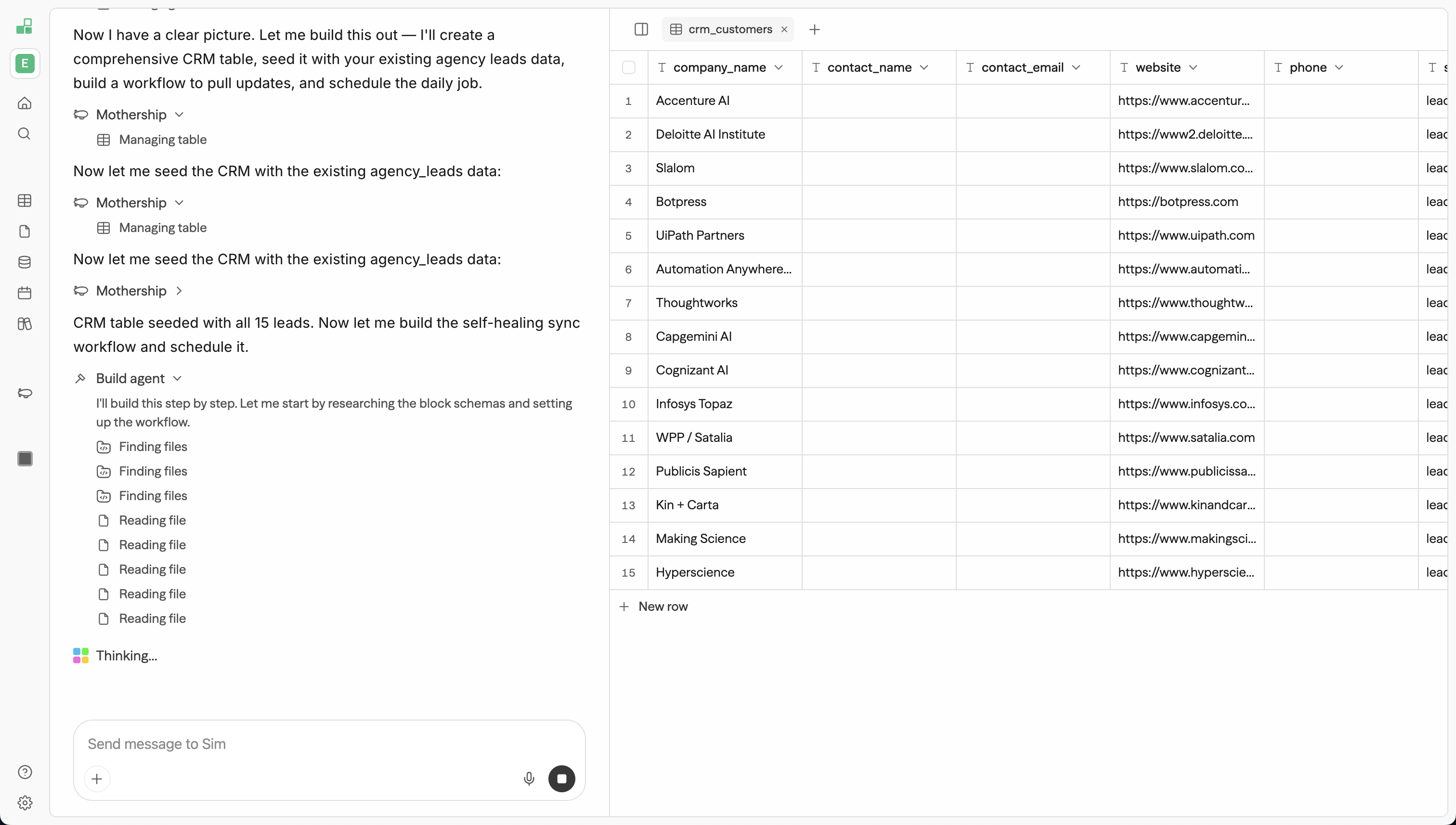The width and height of the screenshot is (1456, 825).
Task: Open the company_name column dropdown
Action: pyautogui.click(x=779, y=67)
